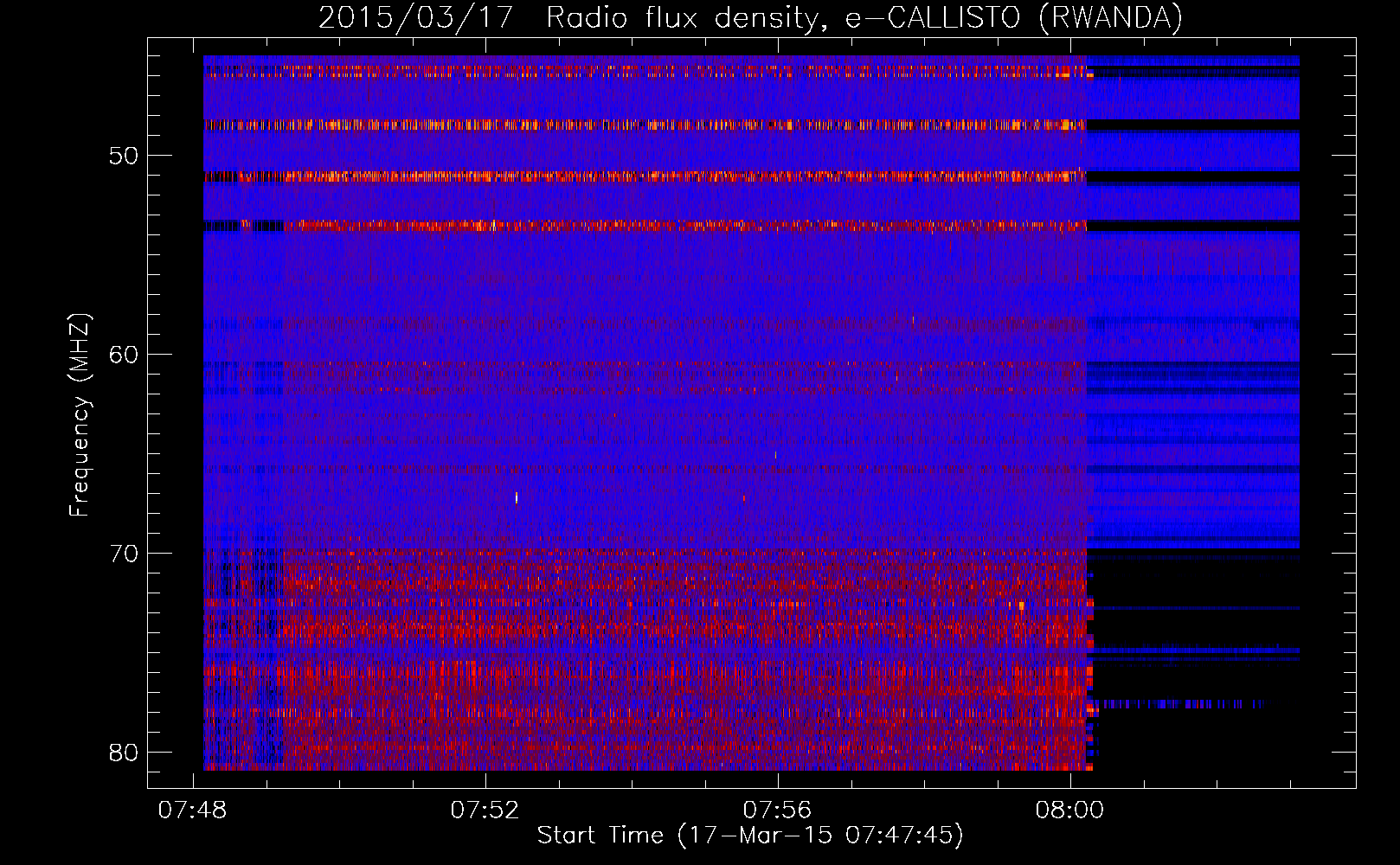
Task: Click the 07:52 time tick label
Action: (x=485, y=811)
